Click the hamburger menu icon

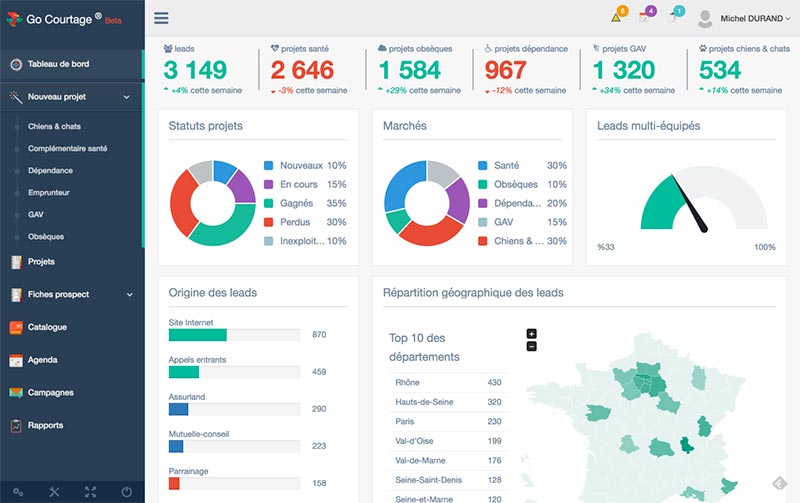pos(161,18)
